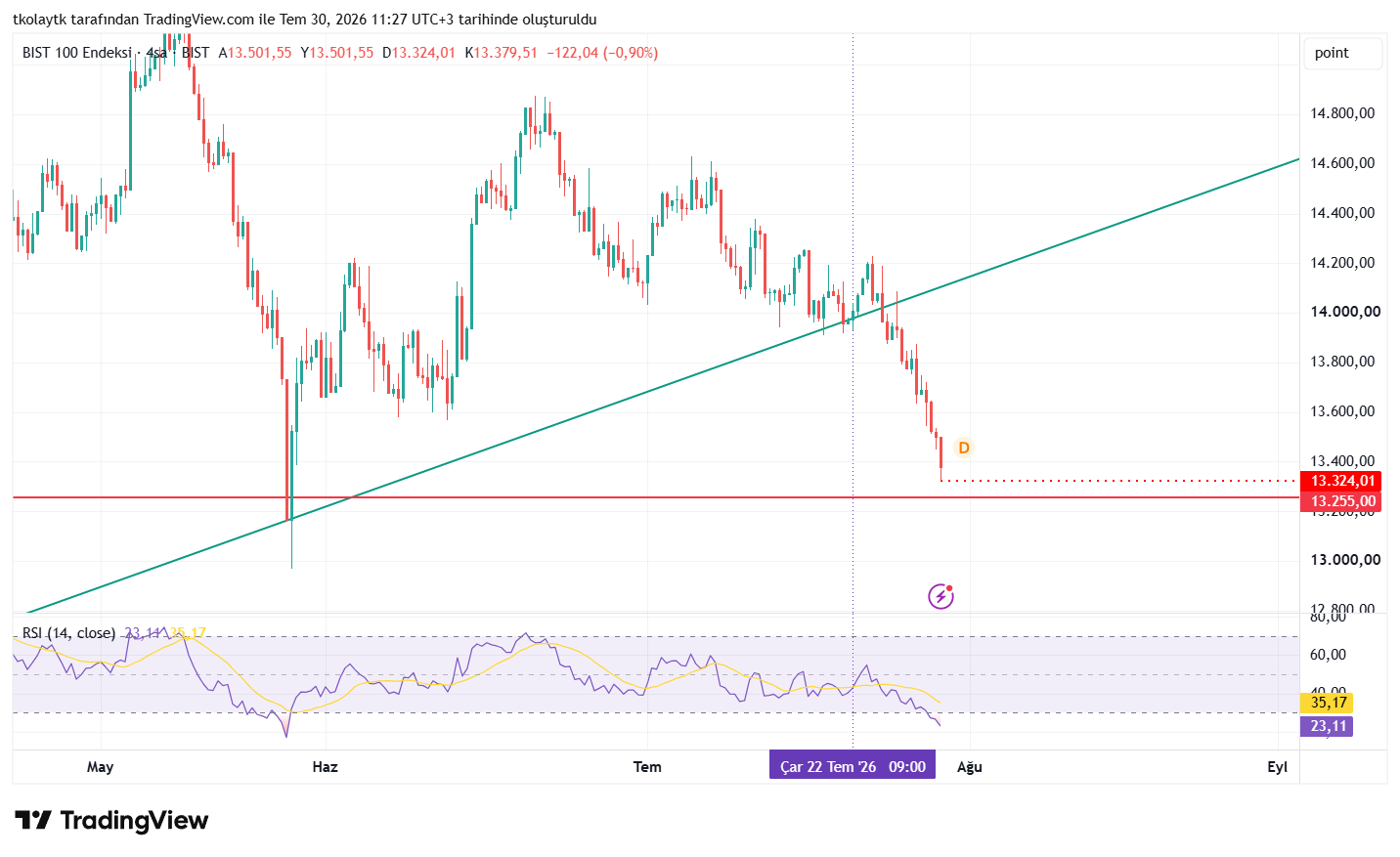Click the high value Y13.501,55
The image size is (1400, 857).
point(337,53)
